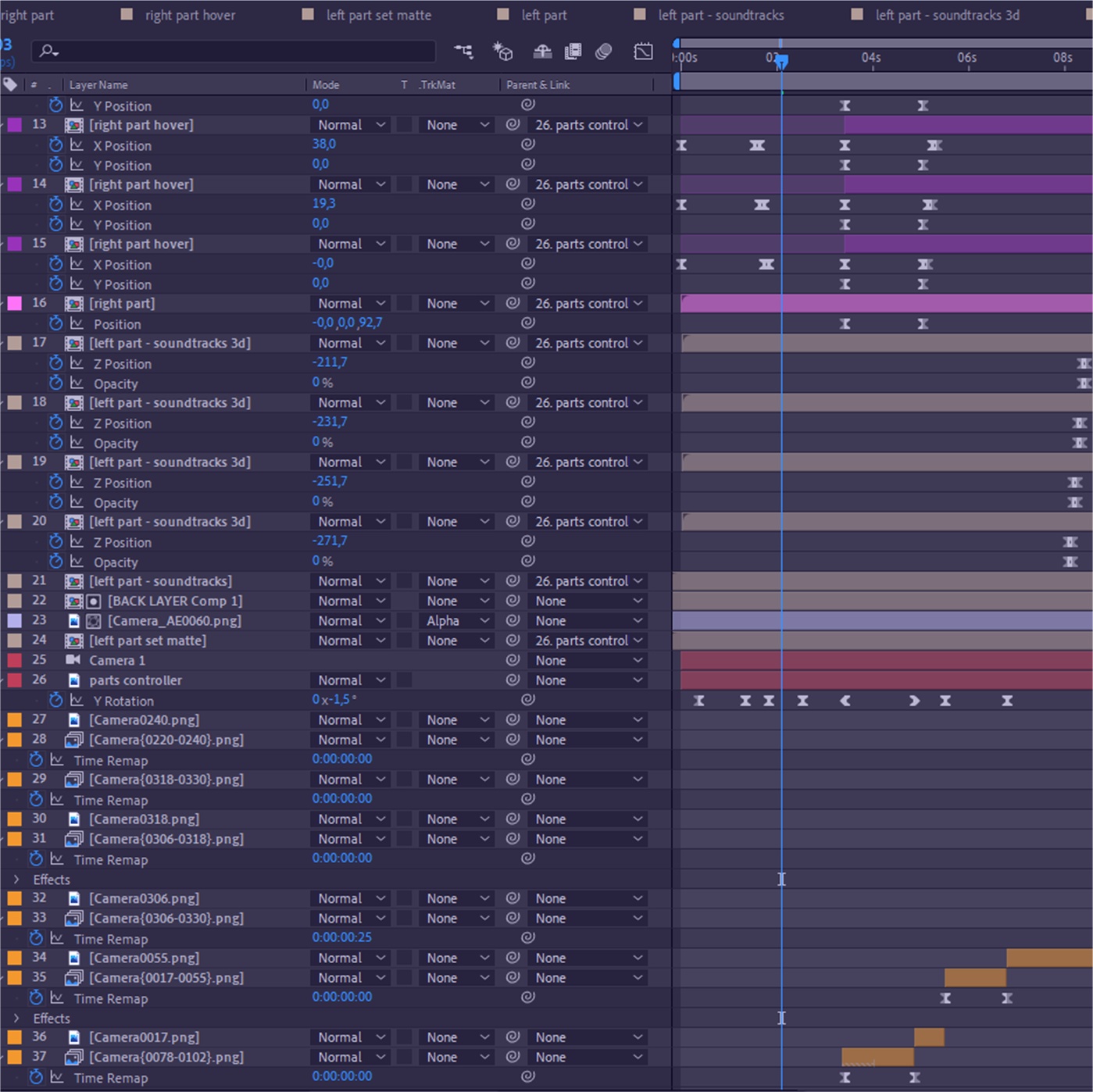This screenshot has height=1092, width=1093.
Task: Open TrkMat dropdown showing Alpha on layer 23
Action: click(457, 621)
